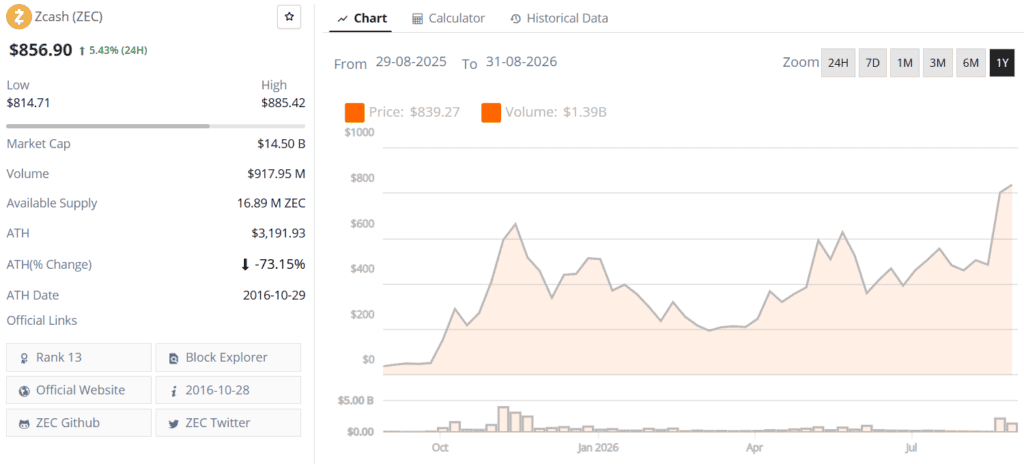Viewport: 1024px width, 464px height.
Task: Switch to the Chart tab
Action: tap(362, 18)
